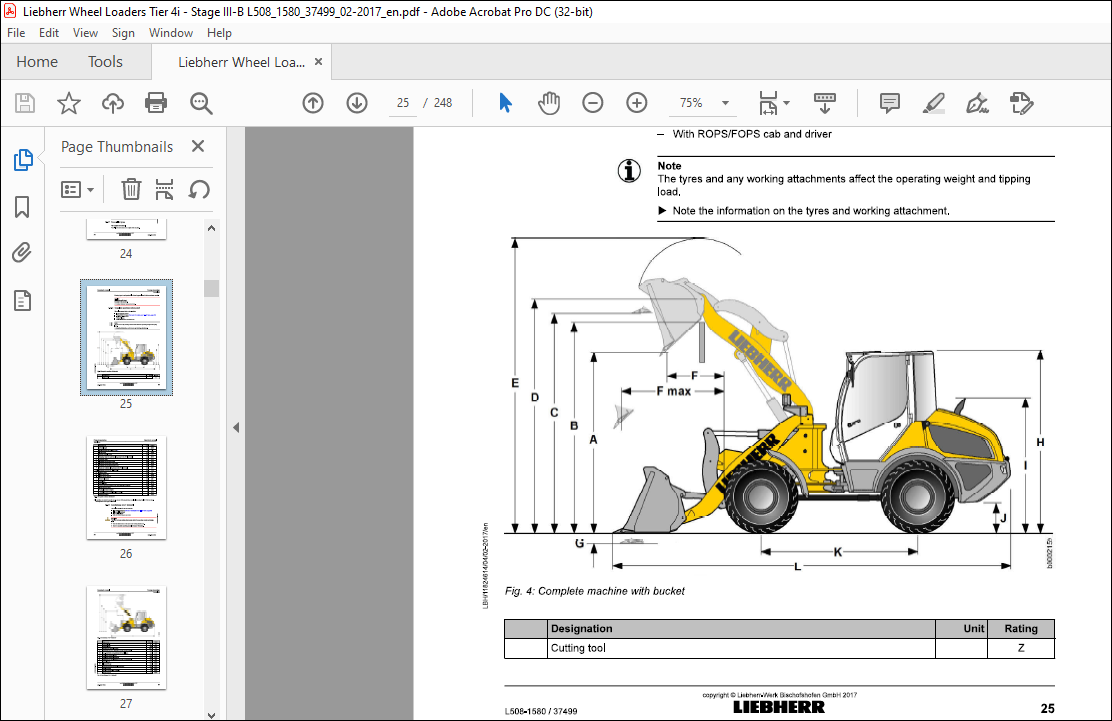Switch to the Home tab
Viewport: 1112px width, 721px height.
coord(37,62)
